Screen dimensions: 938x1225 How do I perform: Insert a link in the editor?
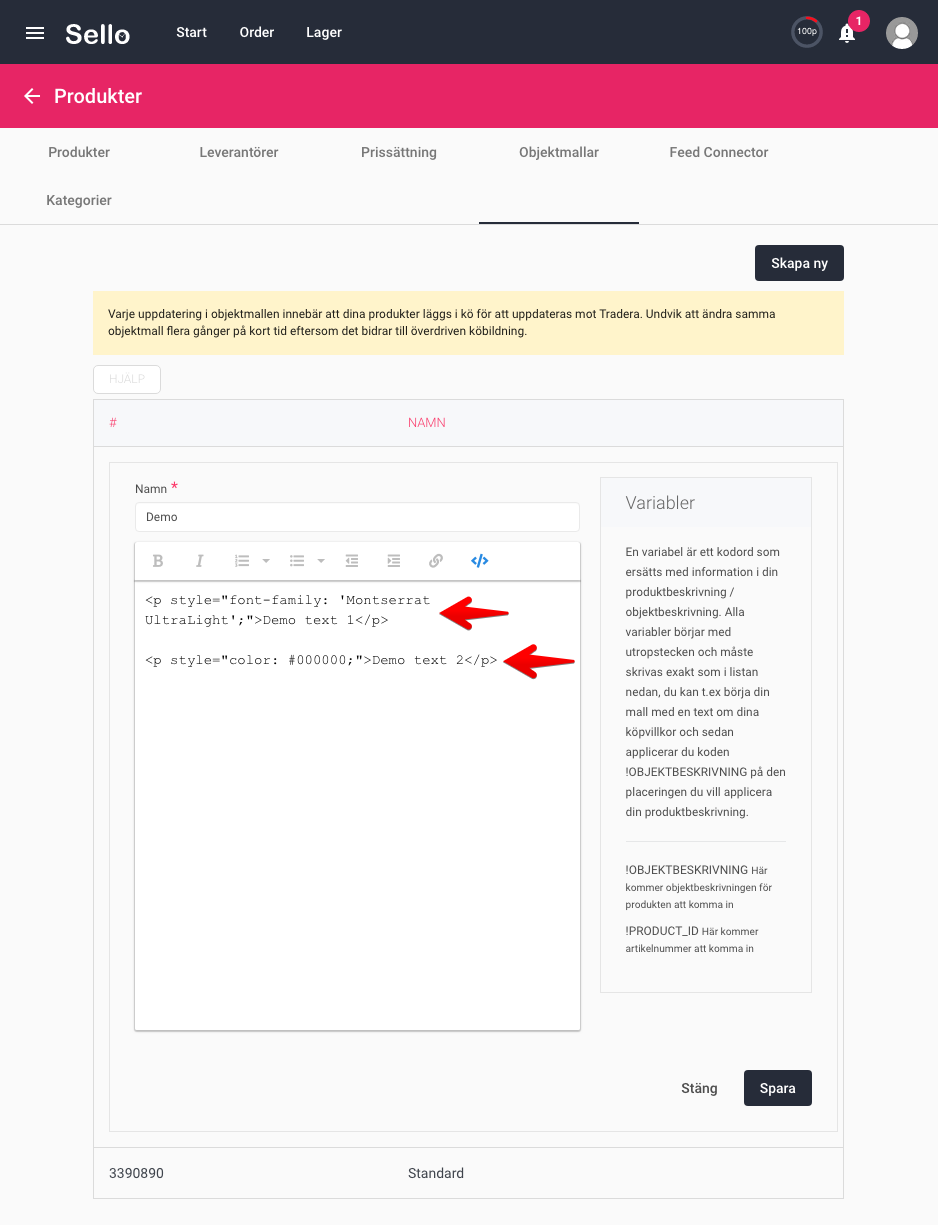(436, 561)
